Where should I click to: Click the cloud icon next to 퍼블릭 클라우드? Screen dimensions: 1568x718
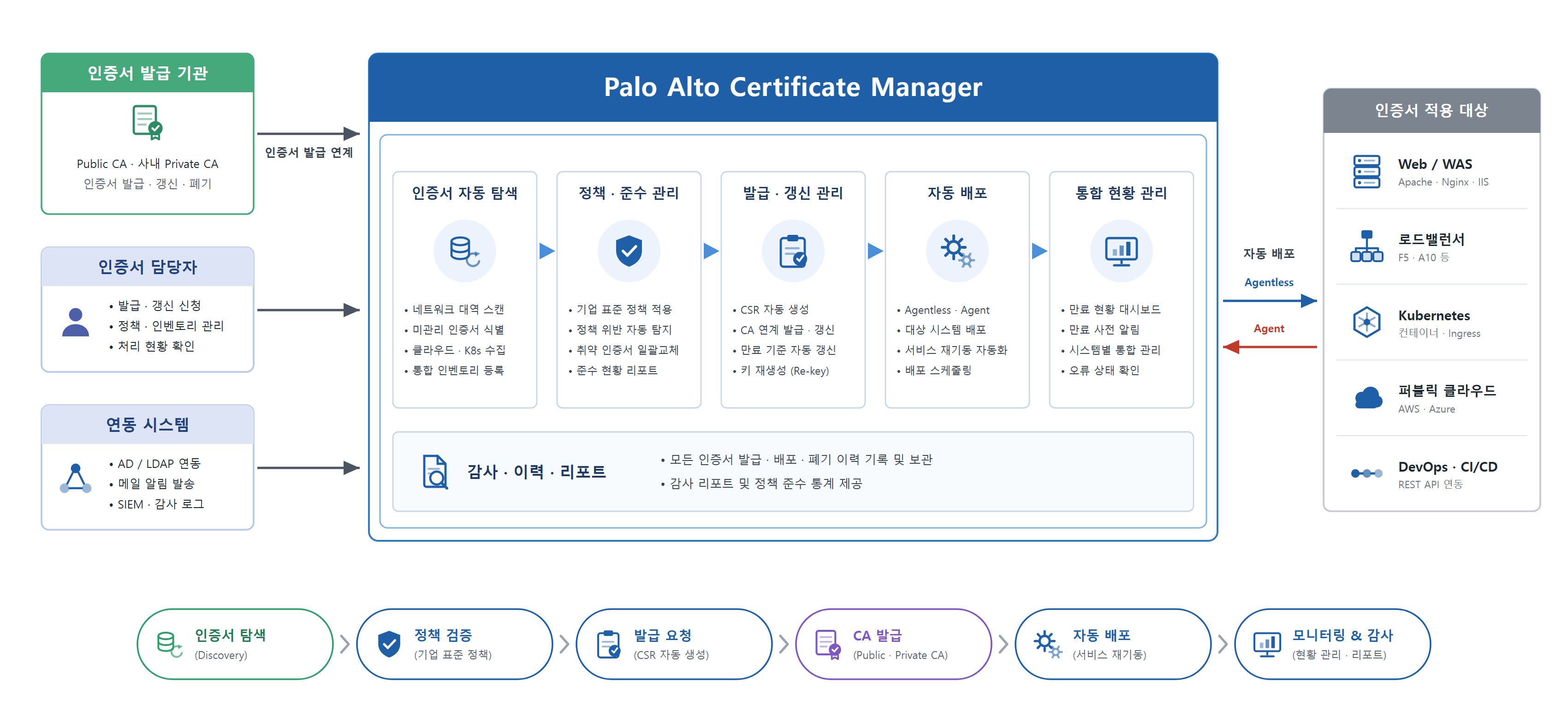pos(1368,398)
